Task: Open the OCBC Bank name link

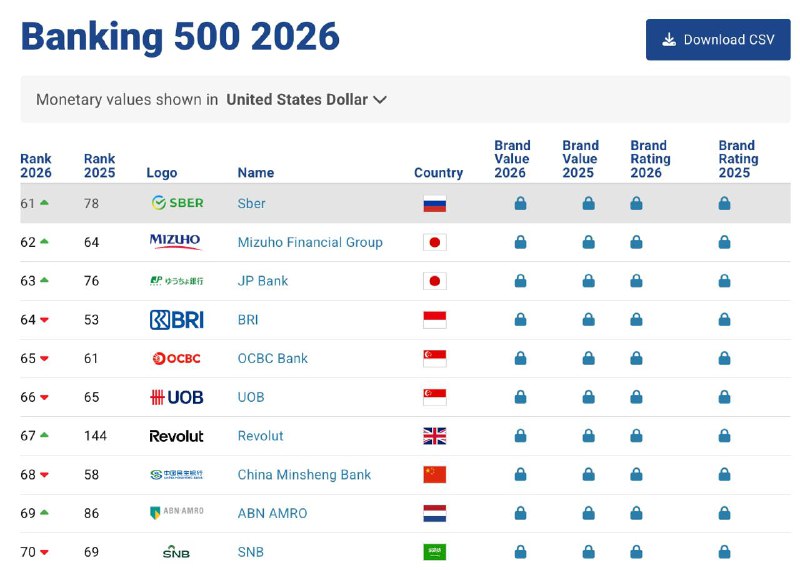Action: 272,358
